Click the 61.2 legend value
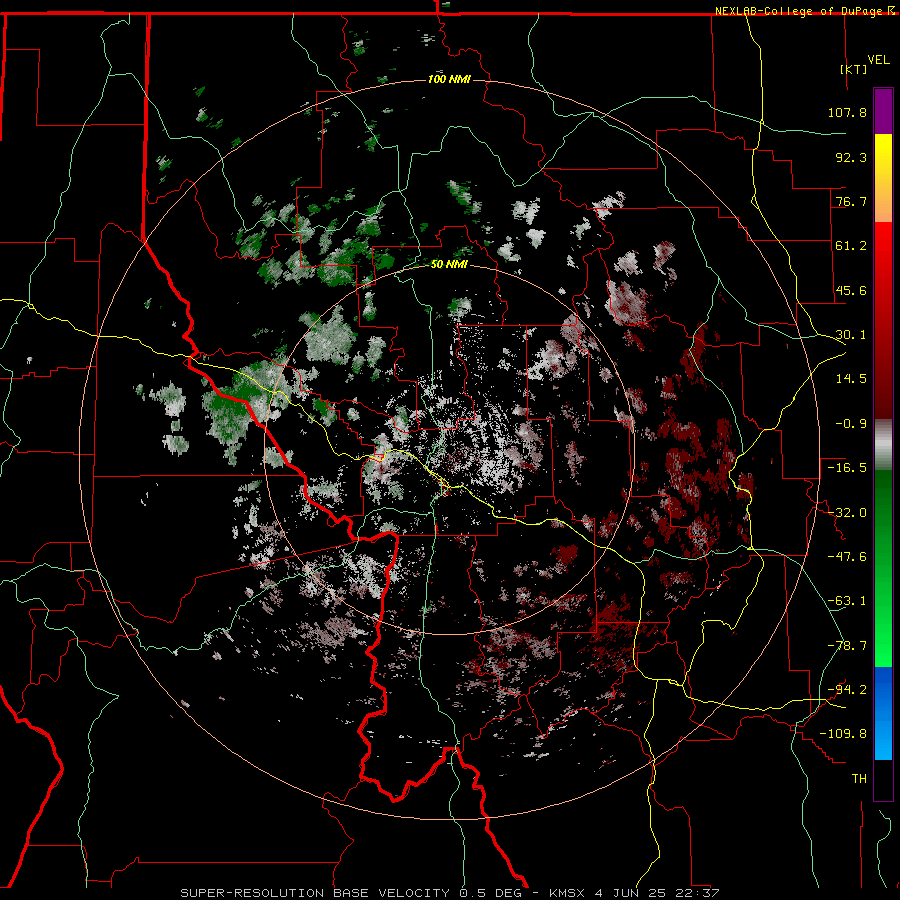The height and width of the screenshot is (900, 900). click(x=851, y=246)
